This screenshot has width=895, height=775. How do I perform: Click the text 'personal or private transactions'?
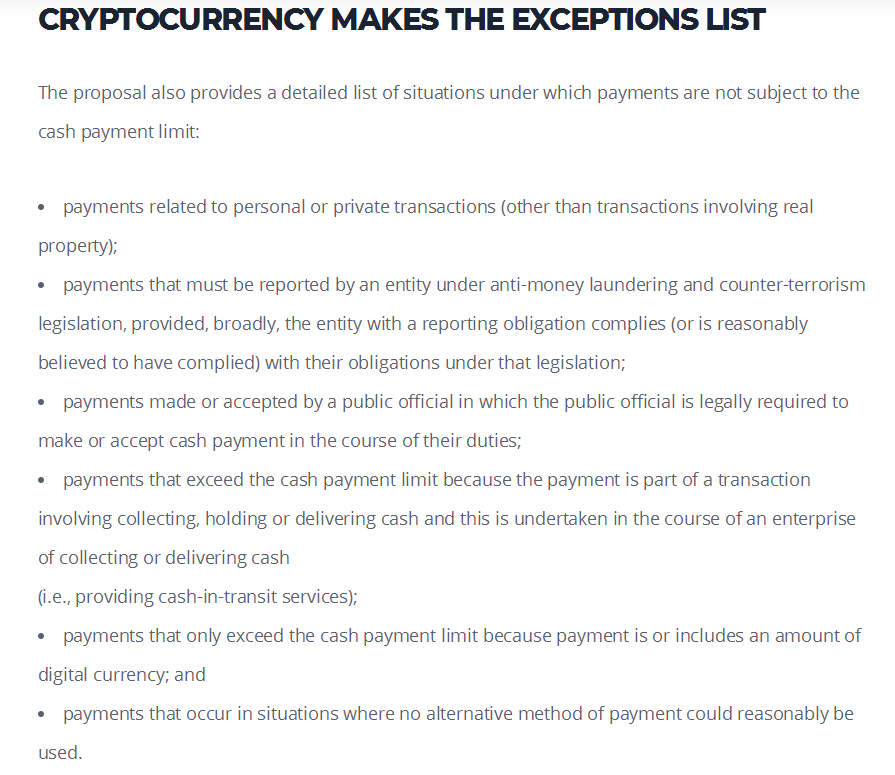click(364, 207)
